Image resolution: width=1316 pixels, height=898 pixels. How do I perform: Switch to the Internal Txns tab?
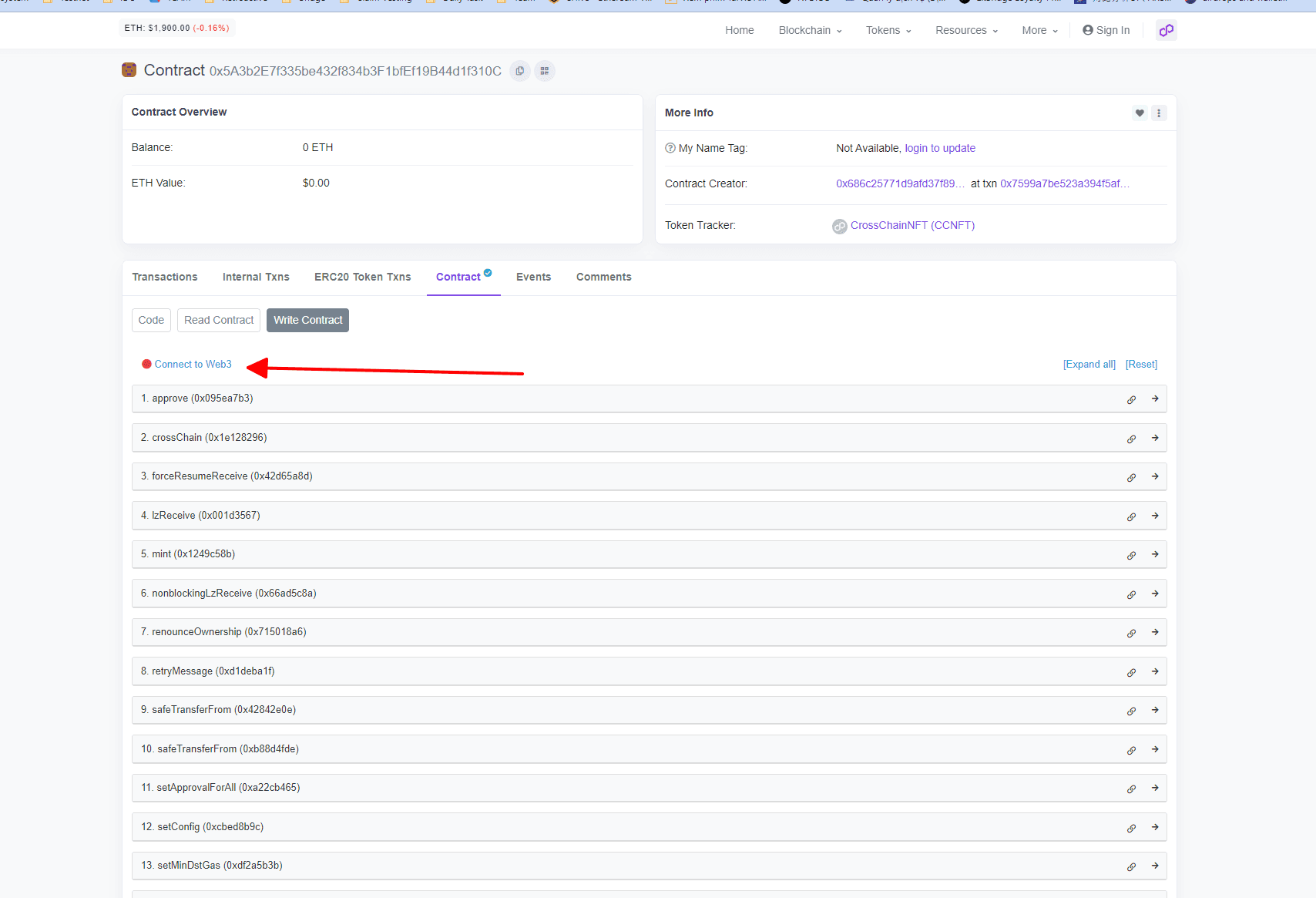(x=256, y=277)
